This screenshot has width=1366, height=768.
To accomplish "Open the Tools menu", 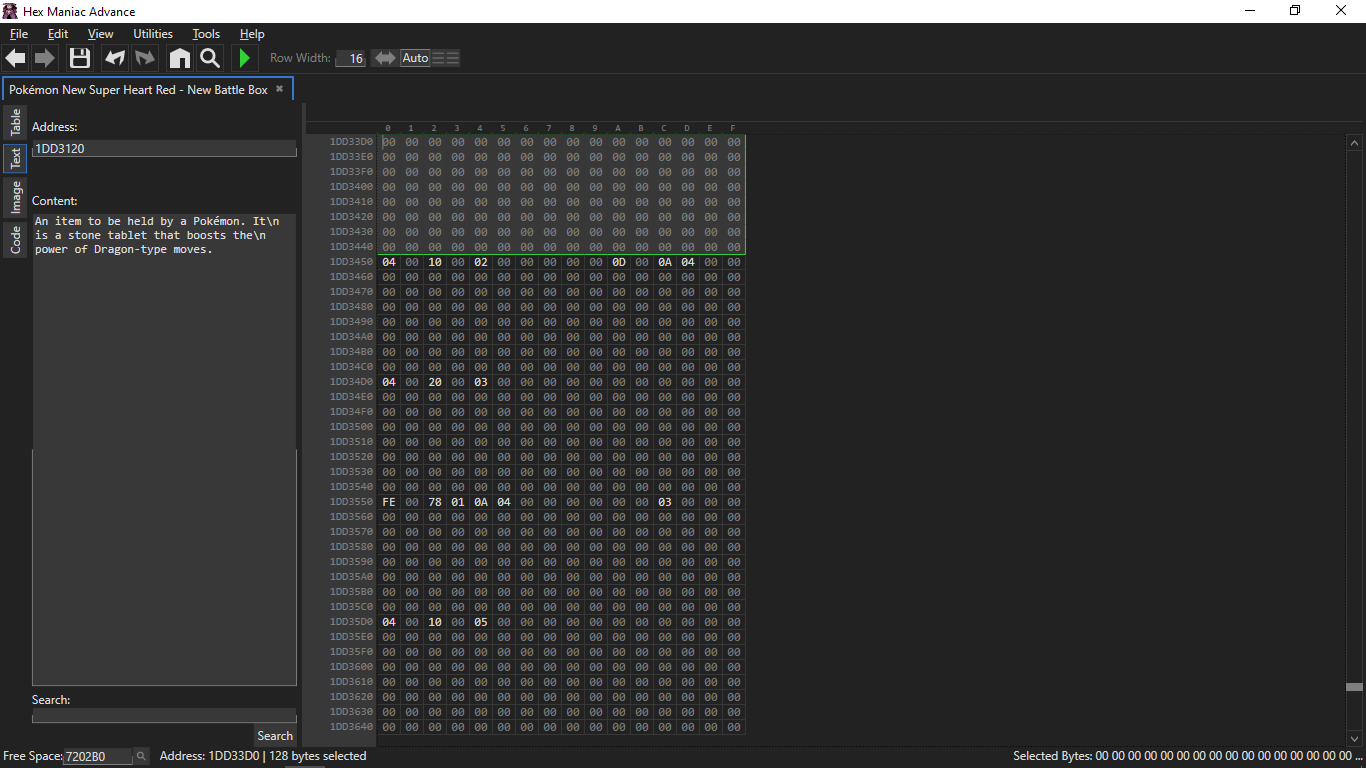I will [x=206, y=34].
